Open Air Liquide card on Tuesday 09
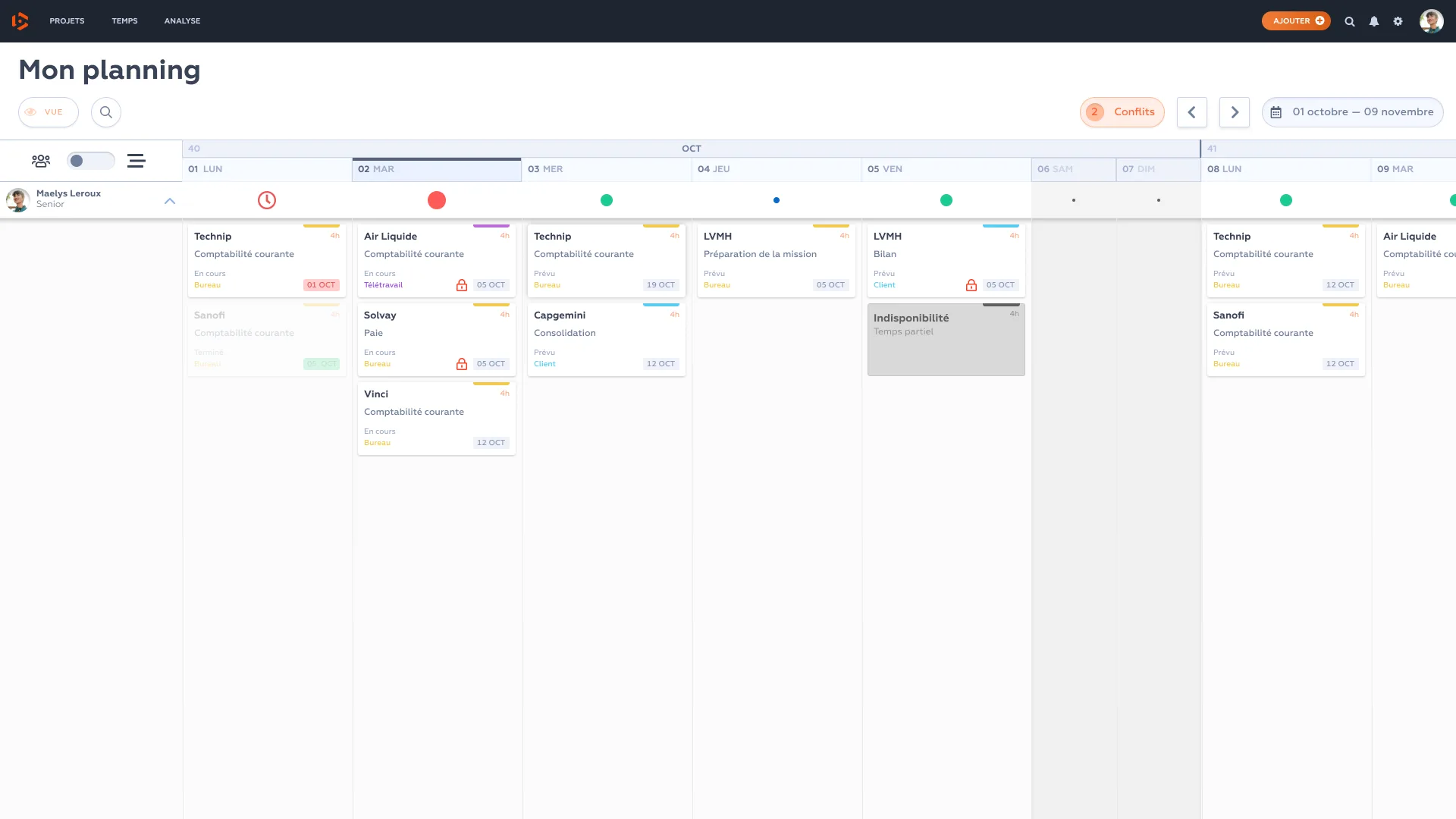Image resolution: width=1456 pixels, height=819 pixels. click(1417, 260)
